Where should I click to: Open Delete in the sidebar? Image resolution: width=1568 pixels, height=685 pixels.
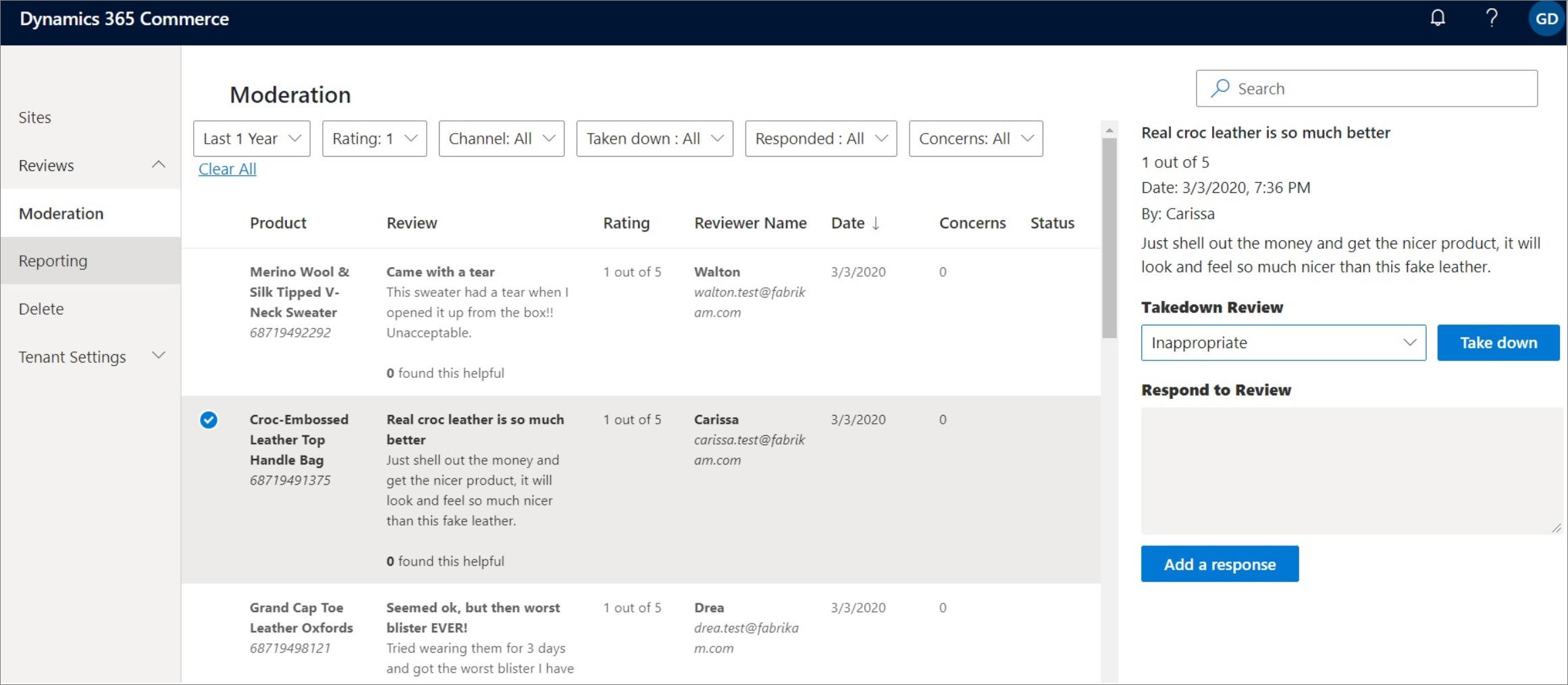point(41,308)
